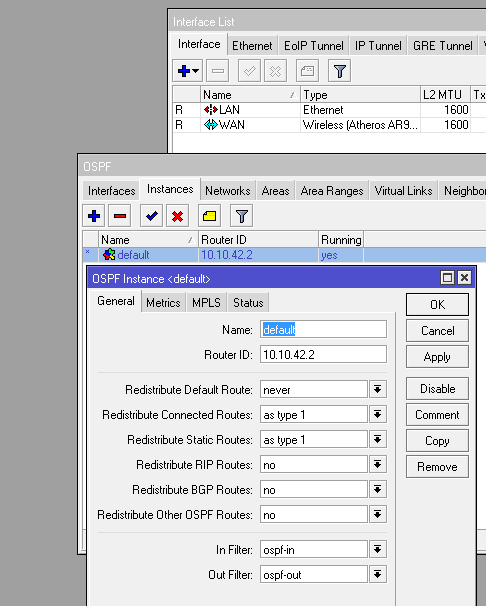Expand Redistribute Connected Routes dropdown
This screenshot has width=486, height=606.
point(377,414)
